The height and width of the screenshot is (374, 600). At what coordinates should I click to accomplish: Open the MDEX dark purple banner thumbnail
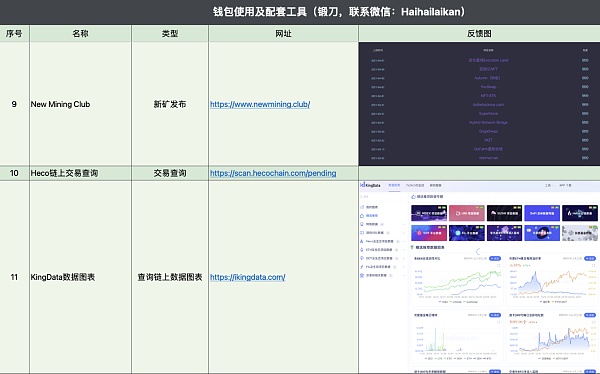click(x=429, y=213)
